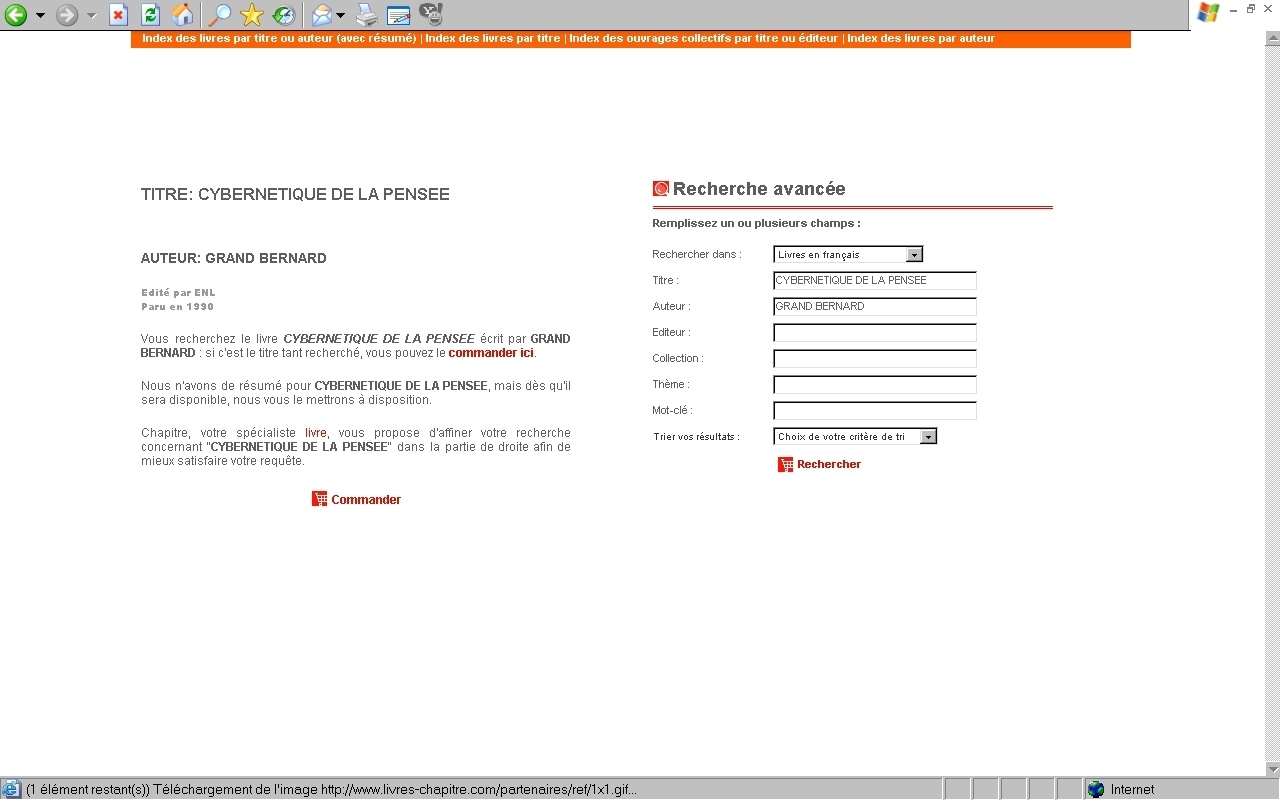Click the Windows flag logo
Viewport: 1280px width, 800px height.
1209,12
